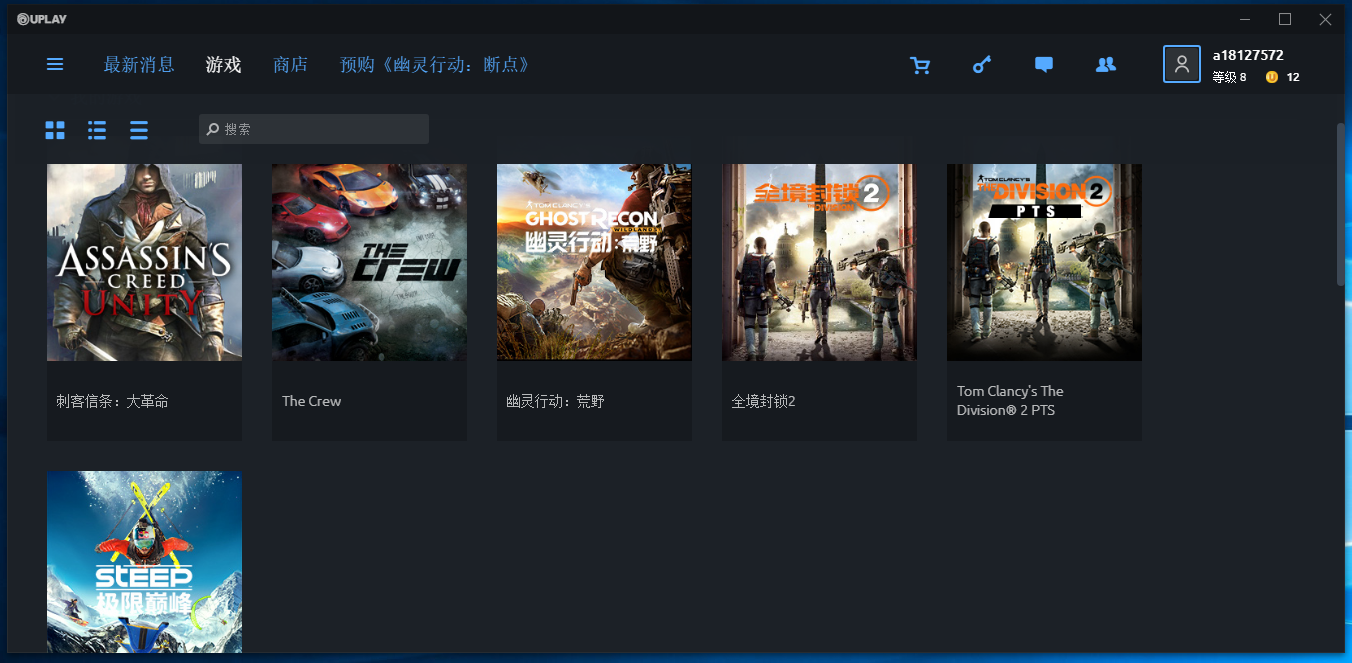Open the chat messages icon
Screen dimensions: 1352x663
[1044, 65]
